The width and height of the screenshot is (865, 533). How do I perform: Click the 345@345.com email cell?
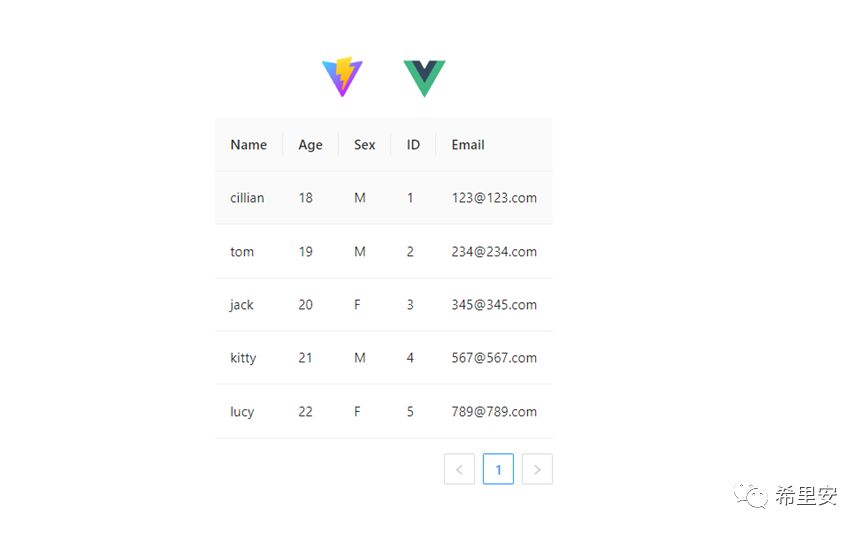point(494,305)
